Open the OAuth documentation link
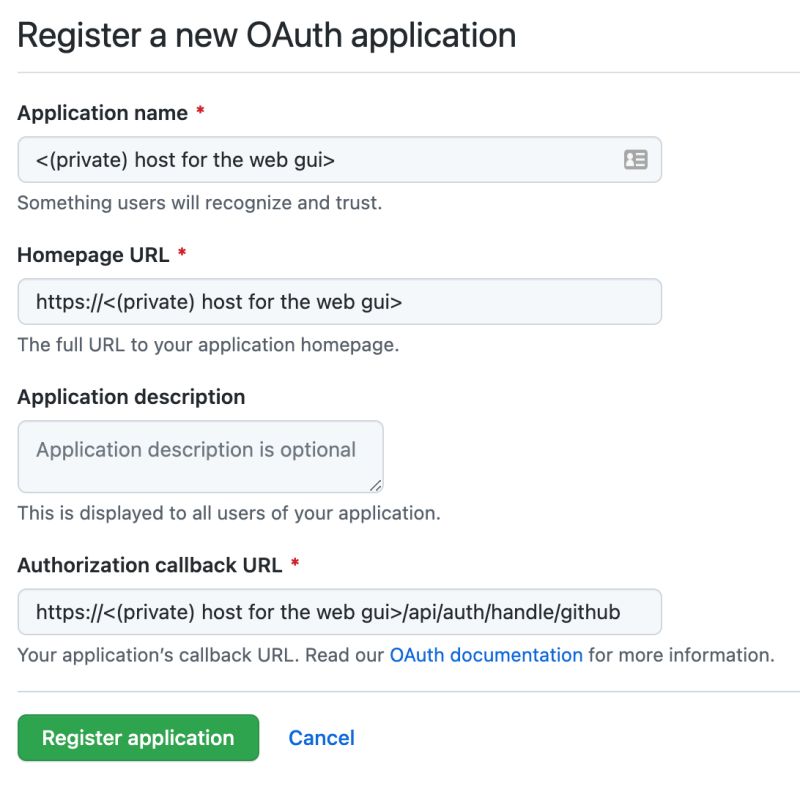The width and height of the screenshot is (800, 786). (x=486, y=656)
